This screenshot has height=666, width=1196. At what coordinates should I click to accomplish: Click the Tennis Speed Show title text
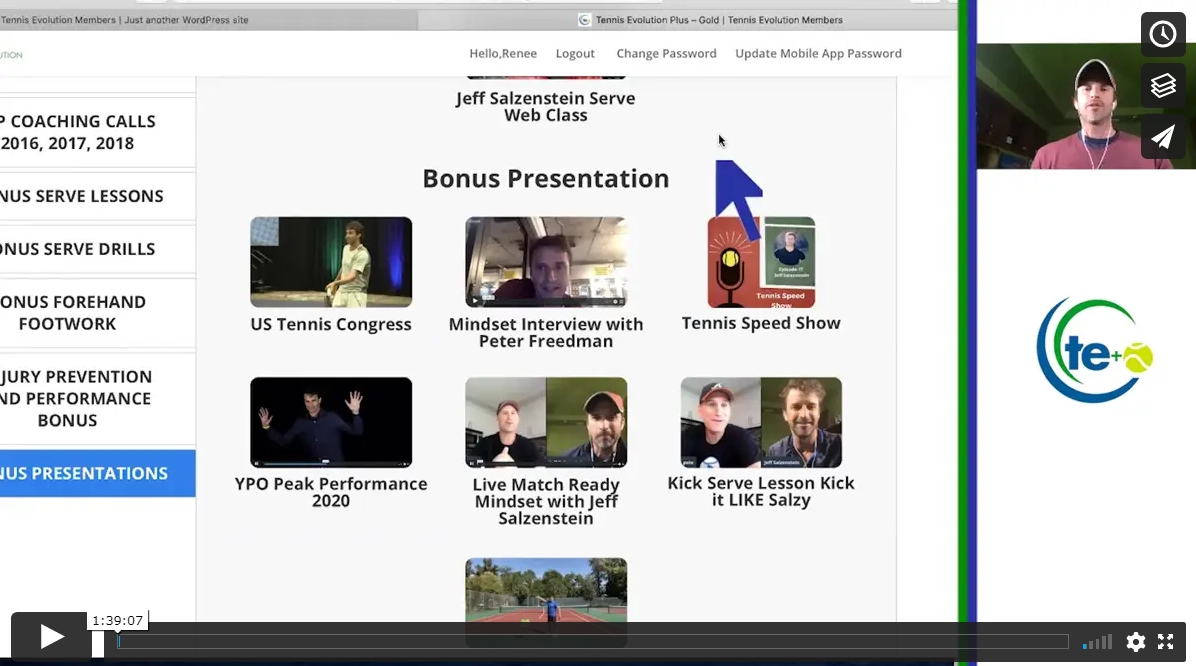[761, 323]
